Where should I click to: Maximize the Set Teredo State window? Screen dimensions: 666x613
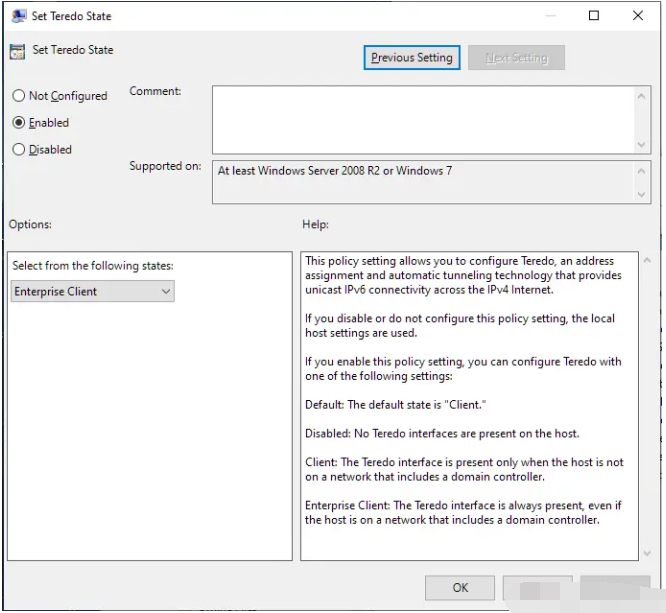[594, 16]
